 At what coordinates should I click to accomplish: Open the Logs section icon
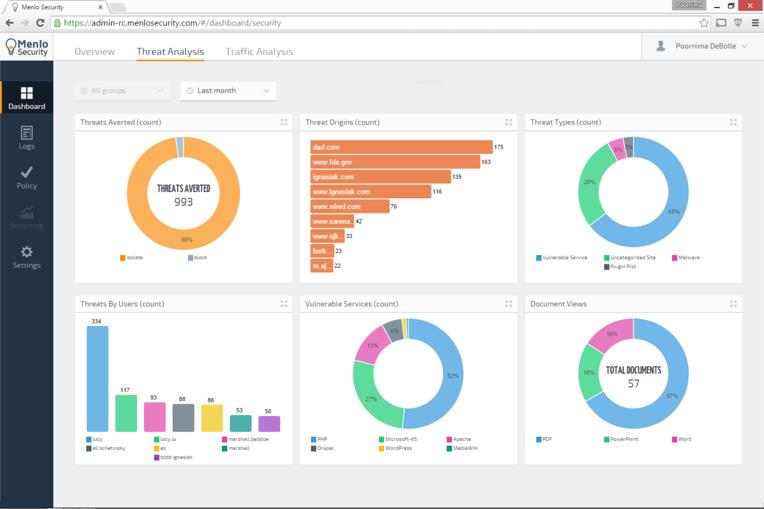click(x=27, y=132)
